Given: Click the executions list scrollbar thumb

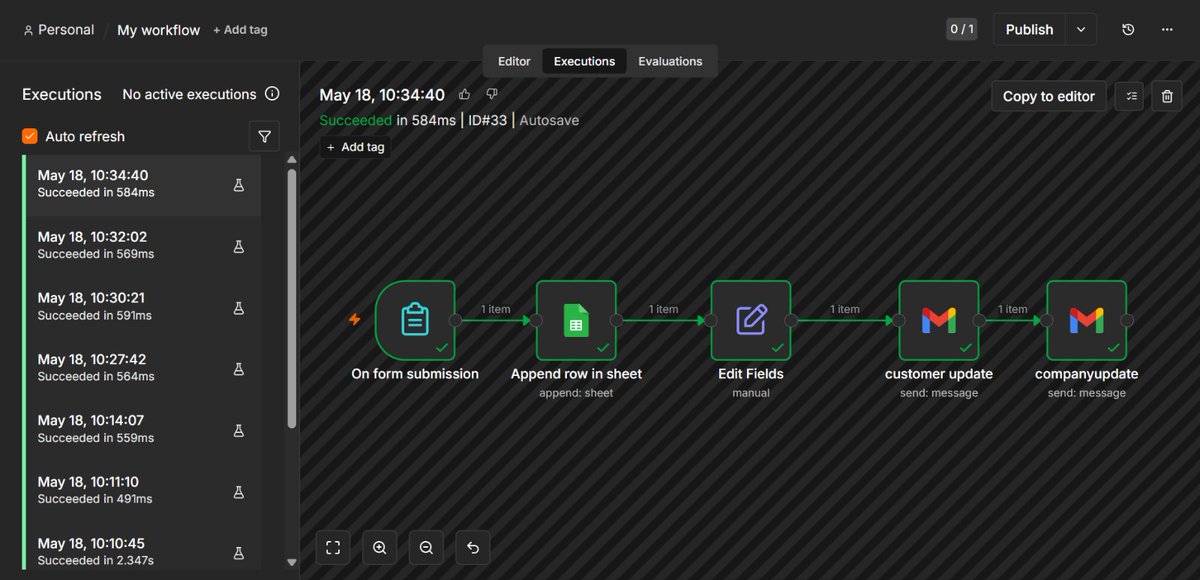Looking at the screenshot, I should point(292,298).
